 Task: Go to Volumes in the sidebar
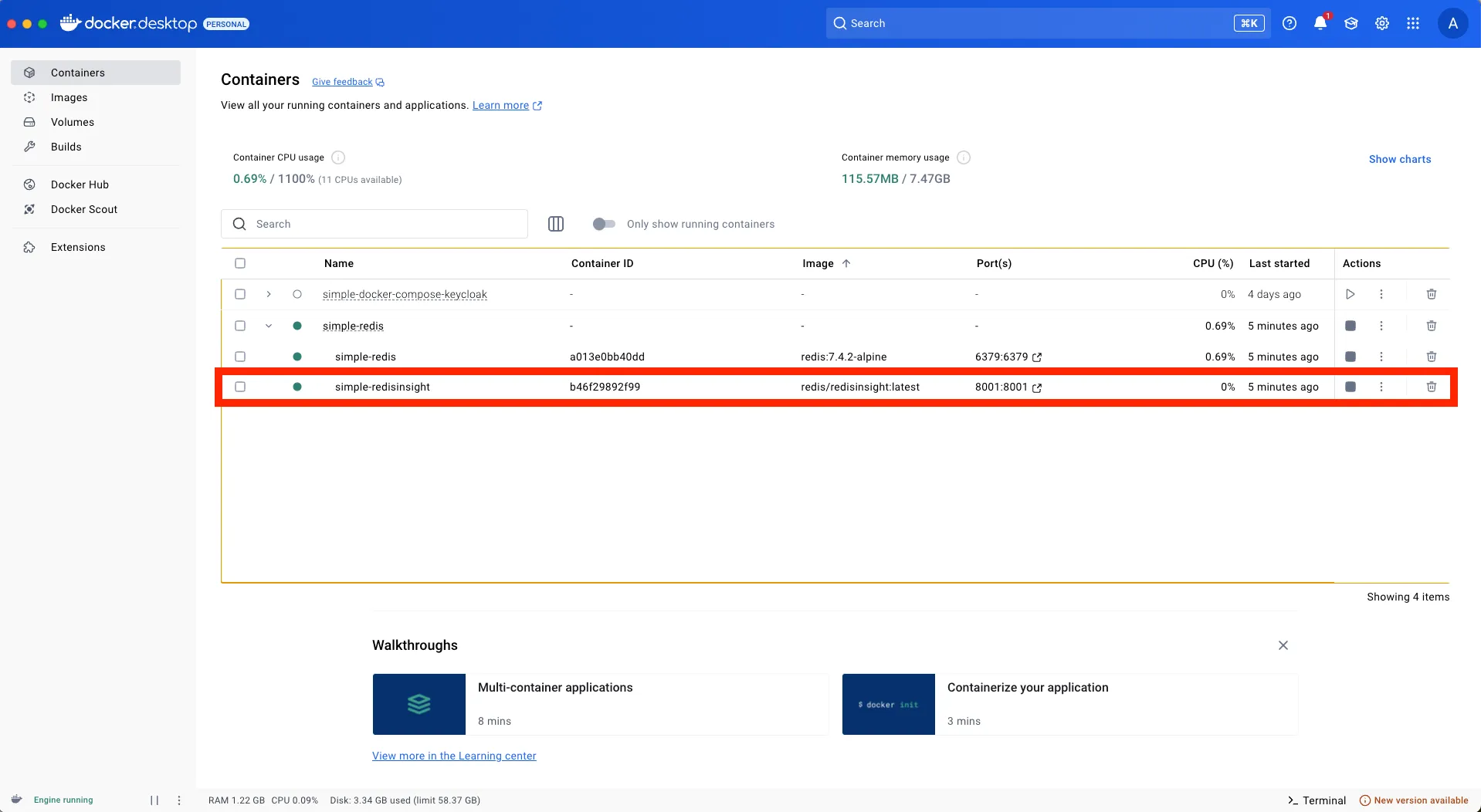pos(96,122)
